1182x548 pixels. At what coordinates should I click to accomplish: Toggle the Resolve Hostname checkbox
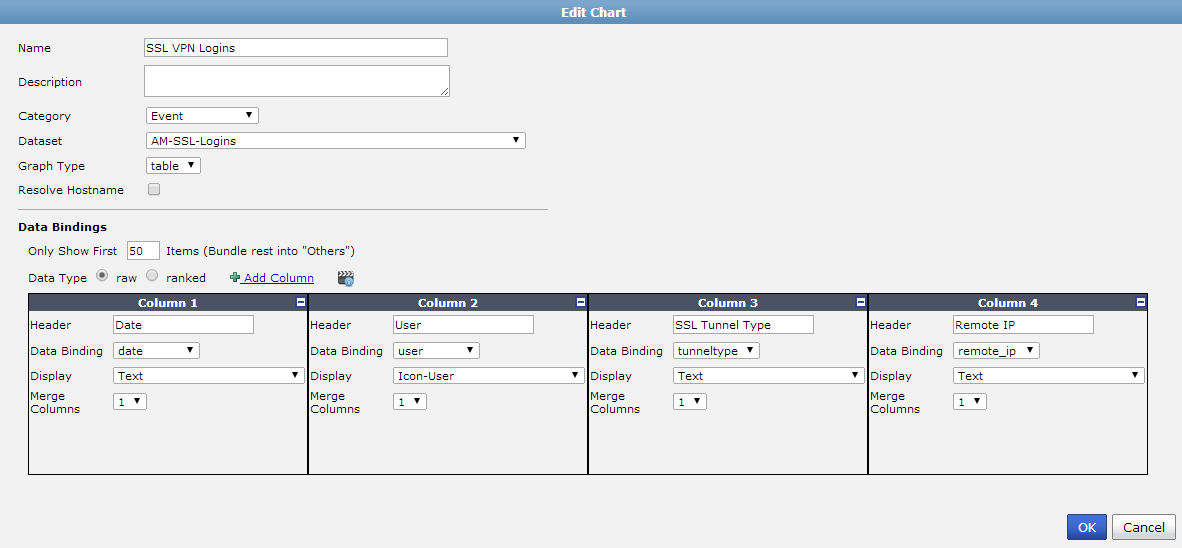pyautogui.click(x=154, y=189)
